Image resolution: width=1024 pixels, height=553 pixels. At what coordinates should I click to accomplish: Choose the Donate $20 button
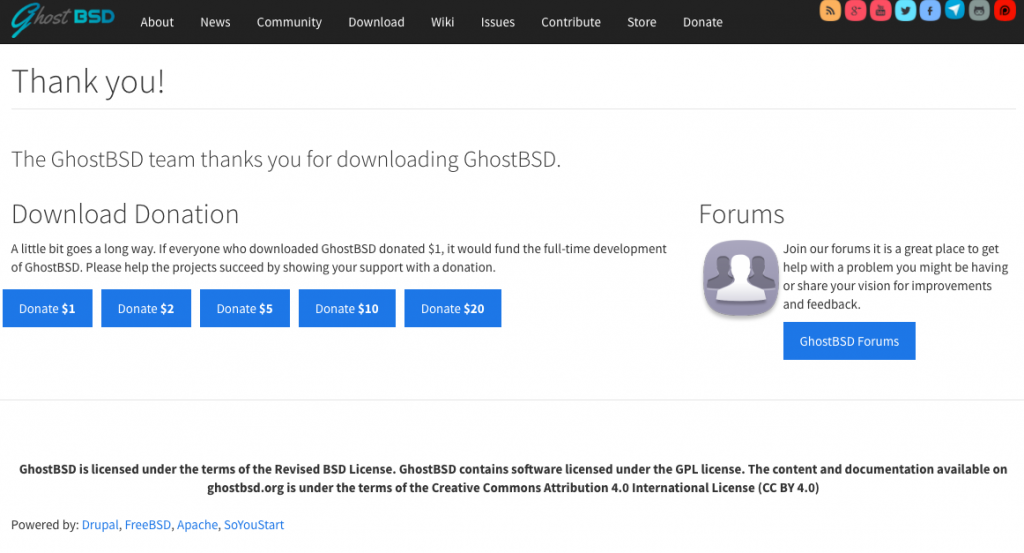(453, 308)
